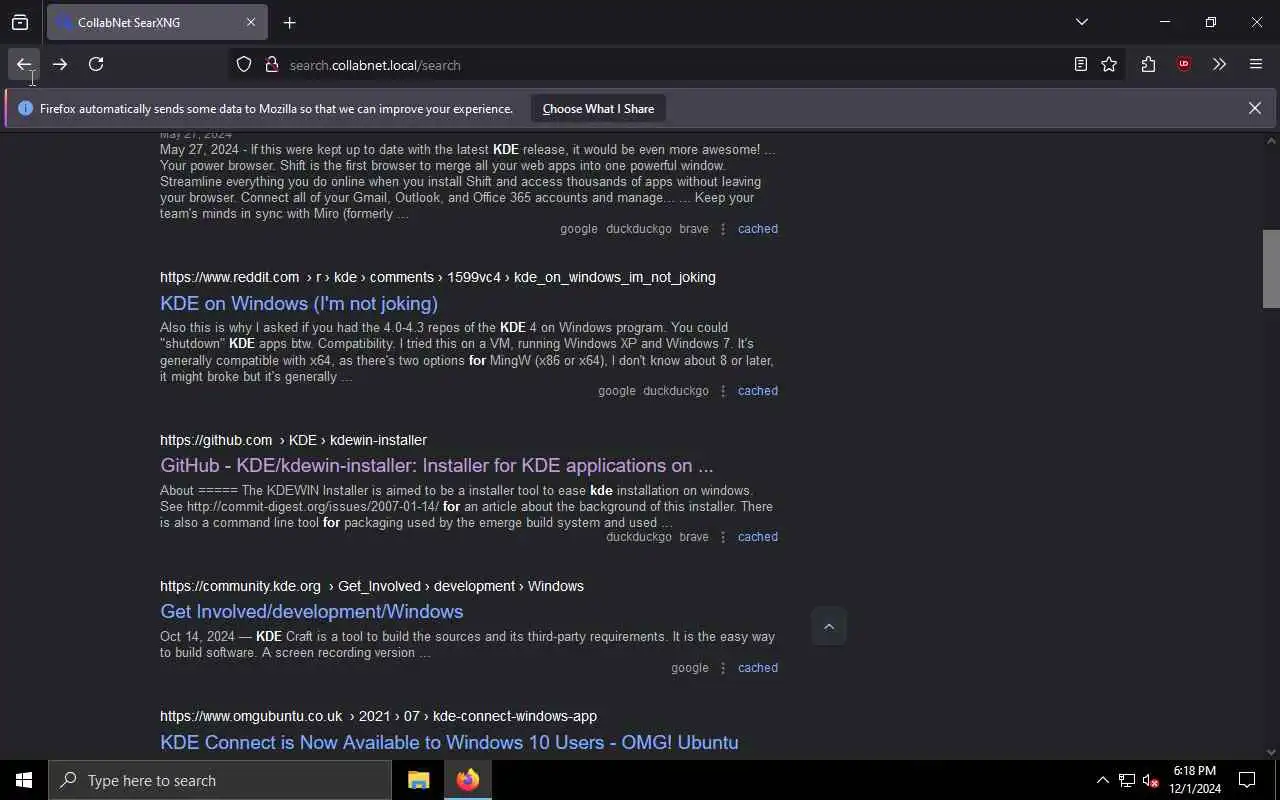Open the Firefox application menu
This screenshot has width=1280, height=800.
(1256, 65)
